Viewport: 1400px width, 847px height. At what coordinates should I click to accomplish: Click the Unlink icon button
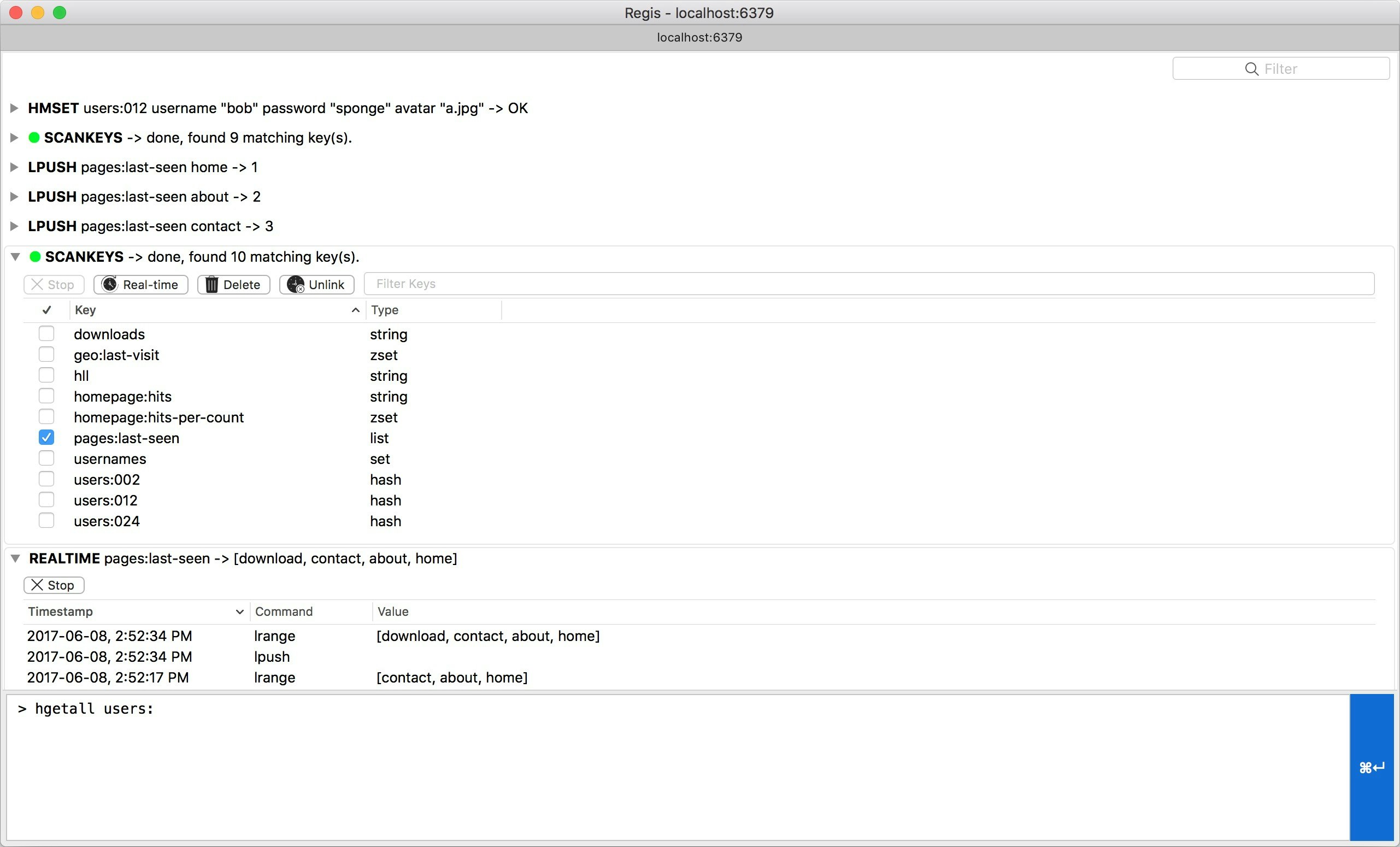click(x=296, y=284)
